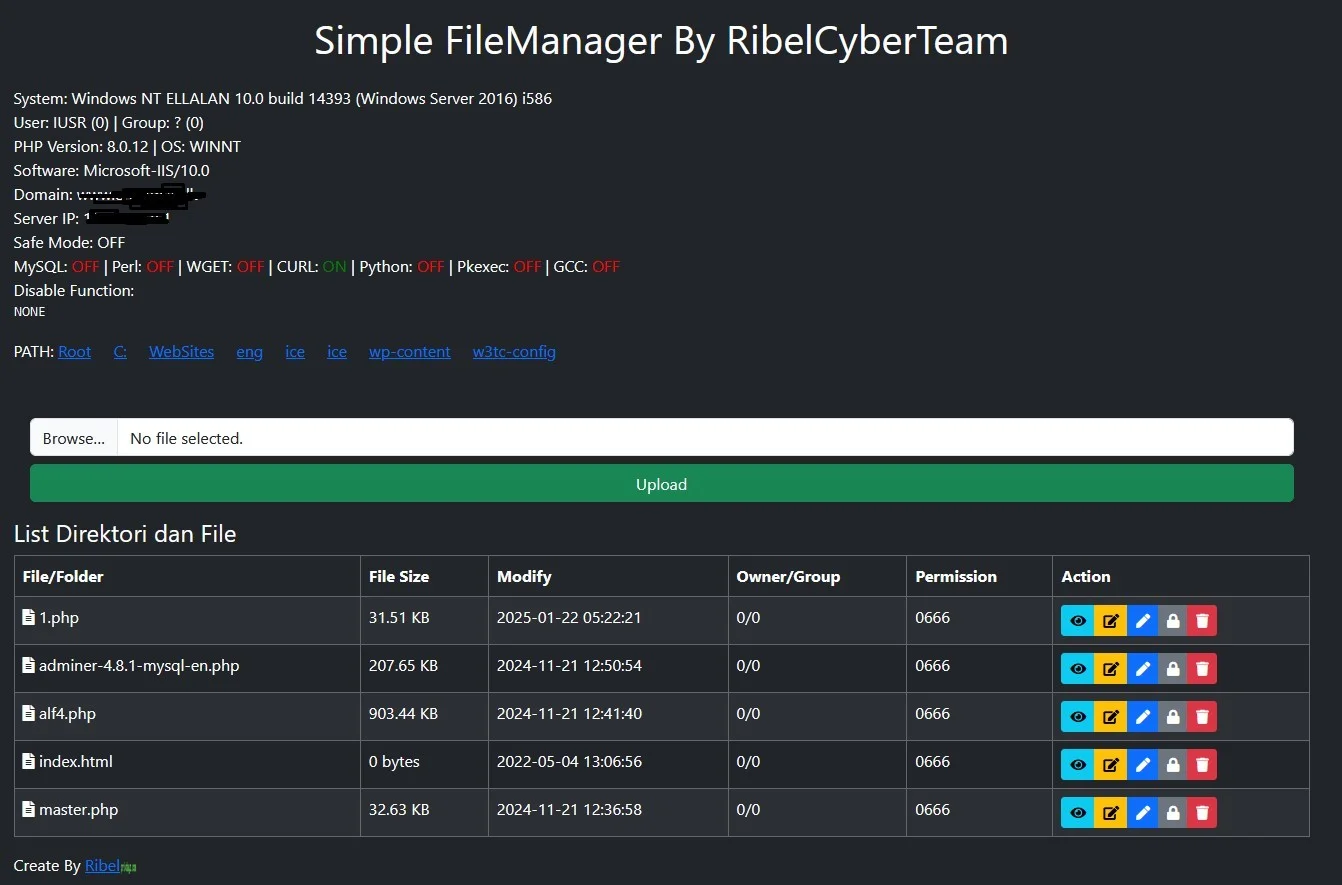Screen dimensions: 1342x885
Task: Open the Root path link
Action: pos(74,351)
